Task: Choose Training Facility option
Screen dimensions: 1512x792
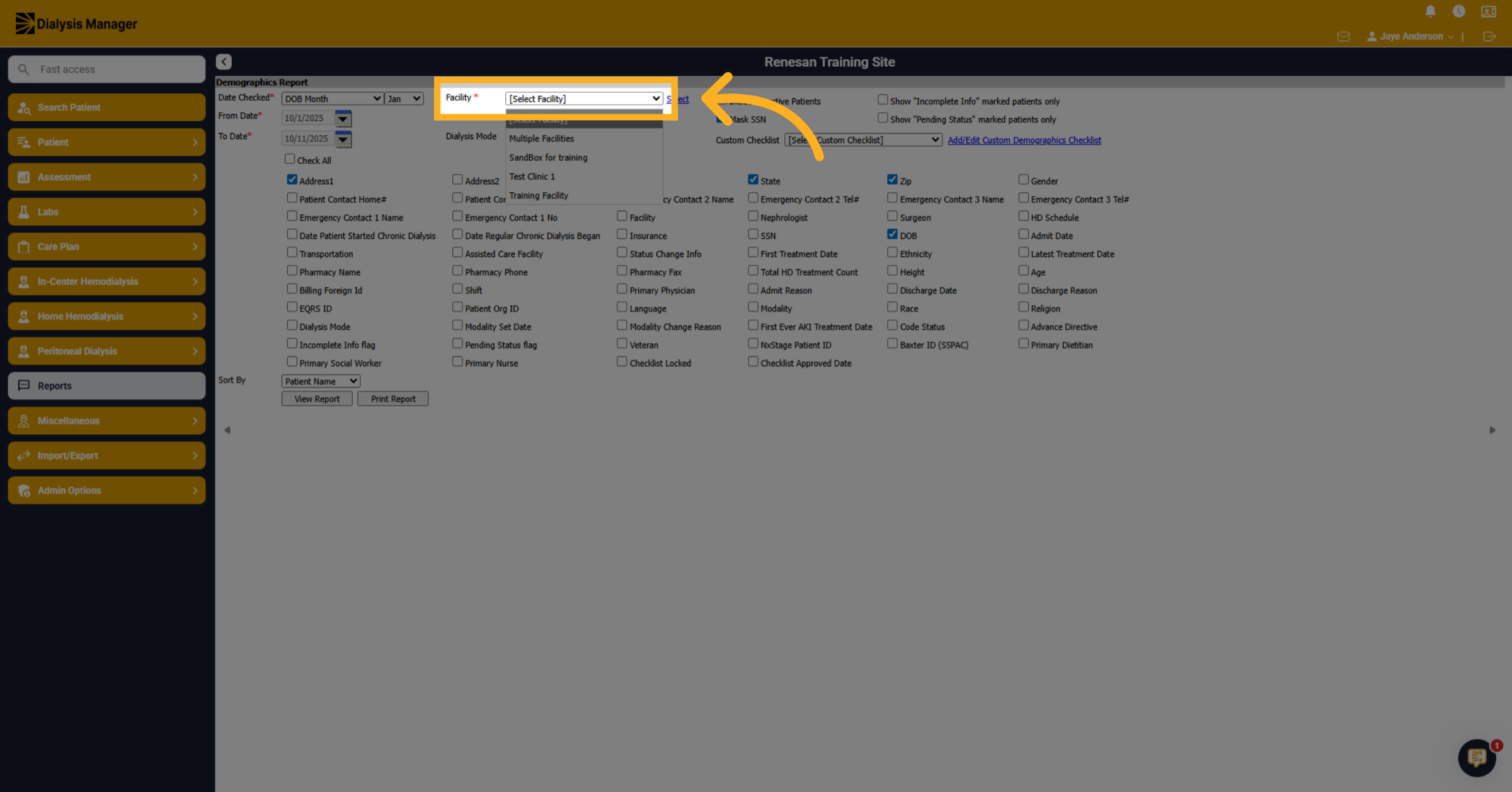Action: pos(584,195)
